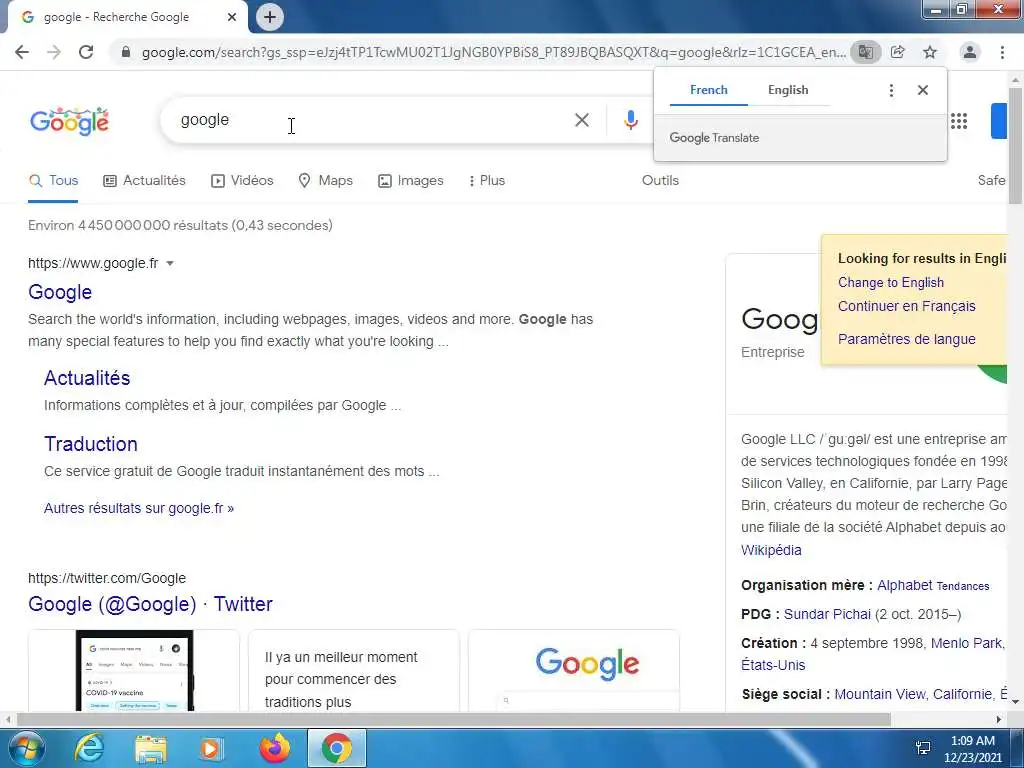This screenshot has height=768, width=1024.
Task: Launch Internet Explorer from taskbar
Action: click(89, 748)
